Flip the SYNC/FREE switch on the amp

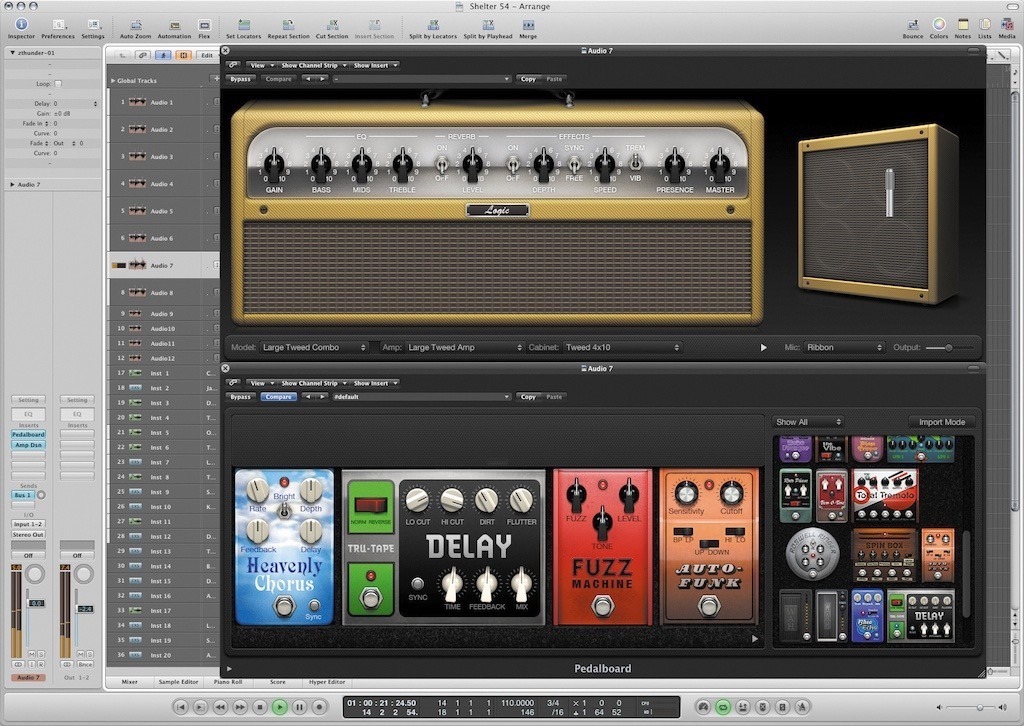tap(574, 163)
